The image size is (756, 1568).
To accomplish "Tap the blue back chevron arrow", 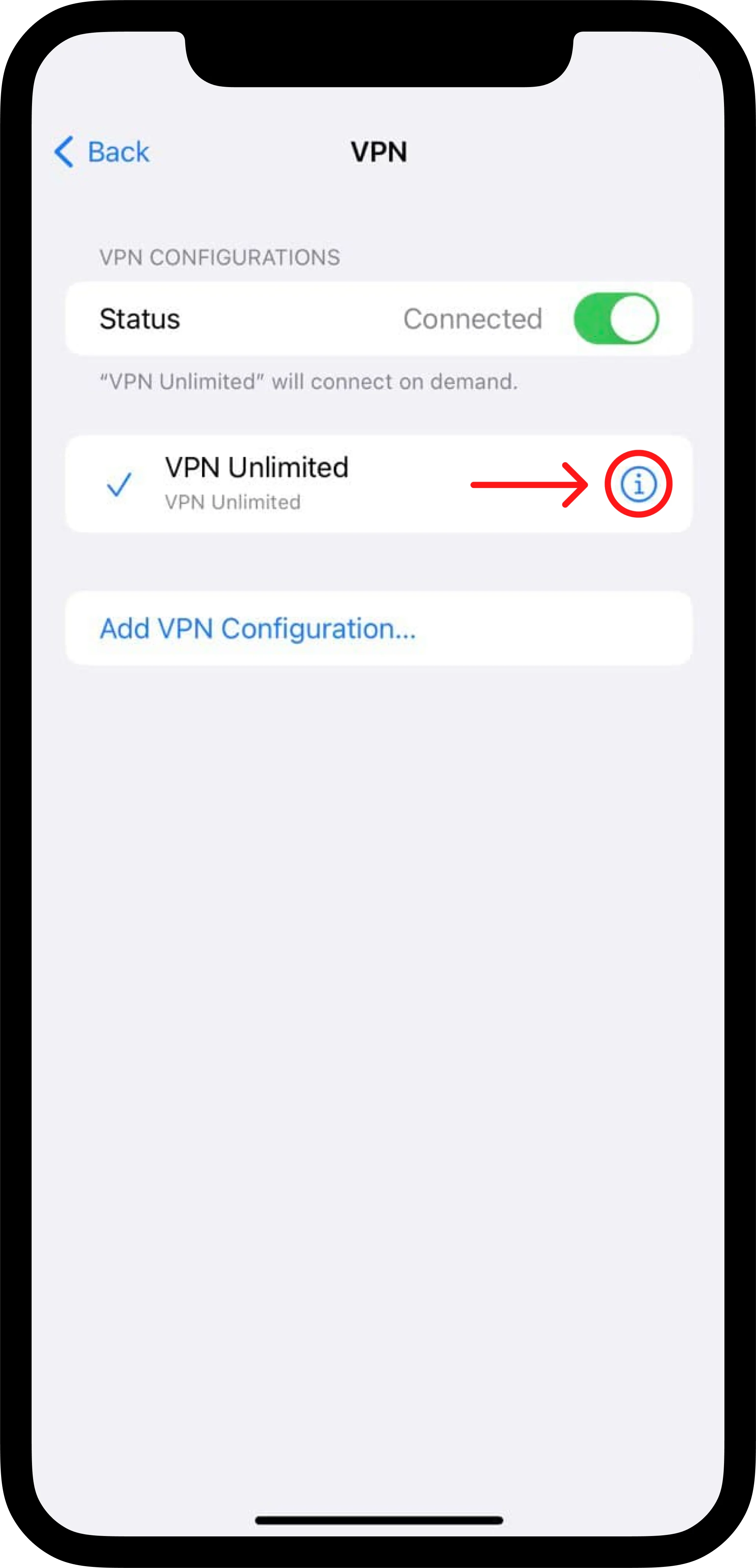I will pyautogui.click(x=64, y=151).
